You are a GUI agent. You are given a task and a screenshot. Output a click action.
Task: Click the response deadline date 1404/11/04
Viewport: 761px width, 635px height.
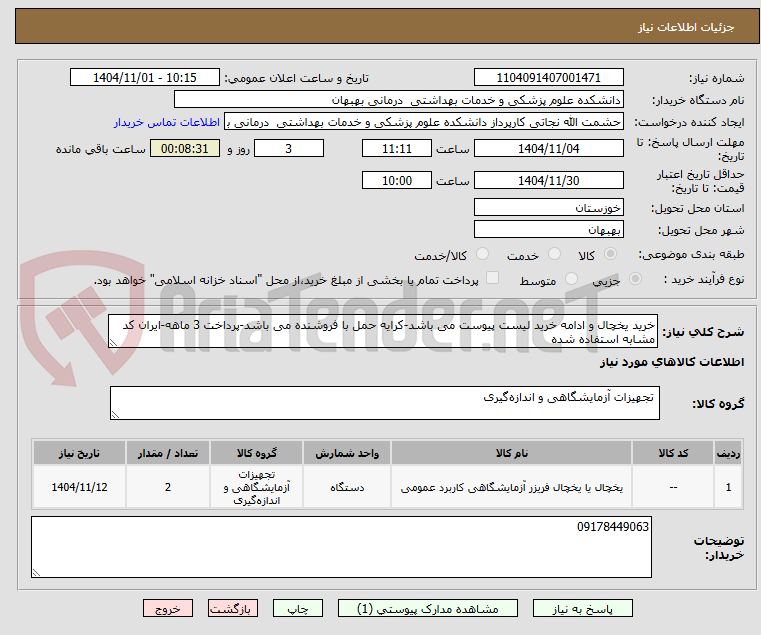[548, 149]
